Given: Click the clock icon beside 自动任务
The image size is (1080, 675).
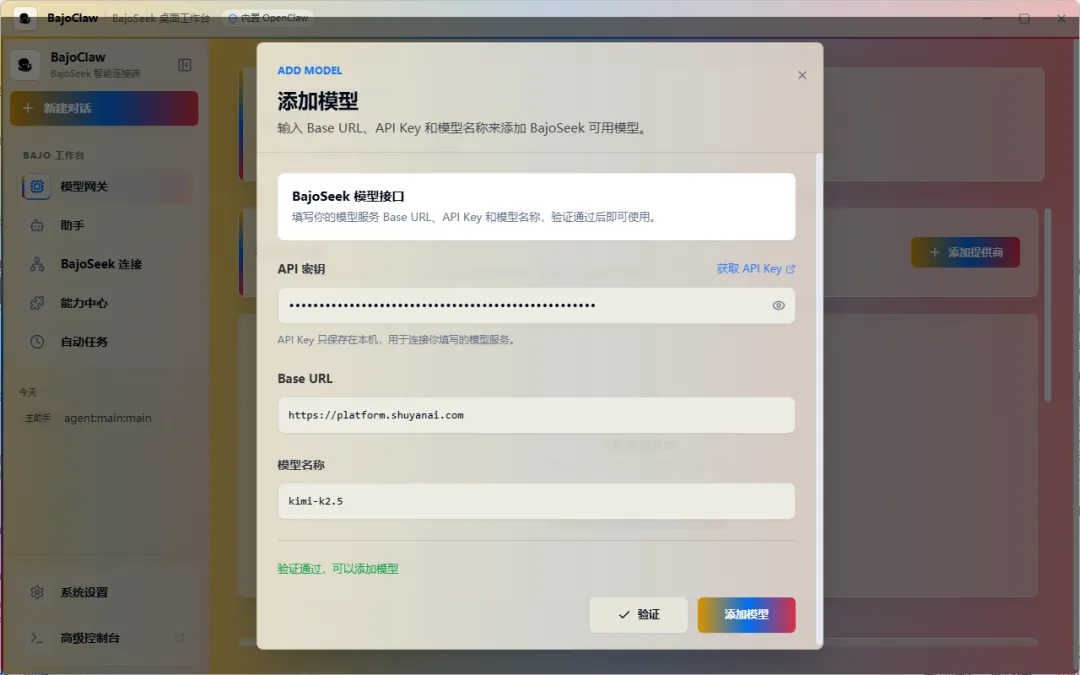Looking at the screenshot, I should [x=37, y=342].
